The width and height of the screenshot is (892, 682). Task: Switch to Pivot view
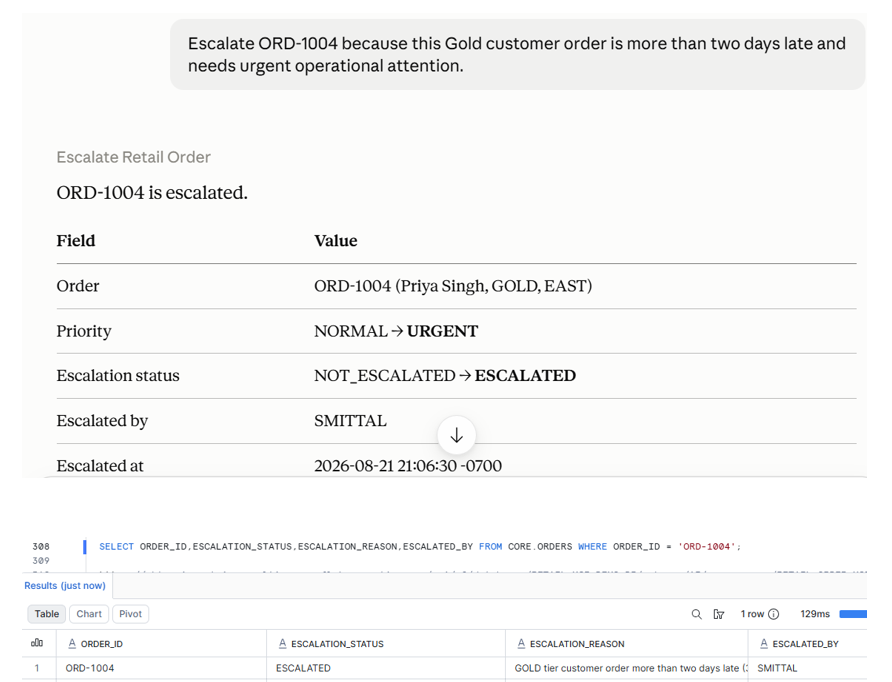tap(130, 614)
